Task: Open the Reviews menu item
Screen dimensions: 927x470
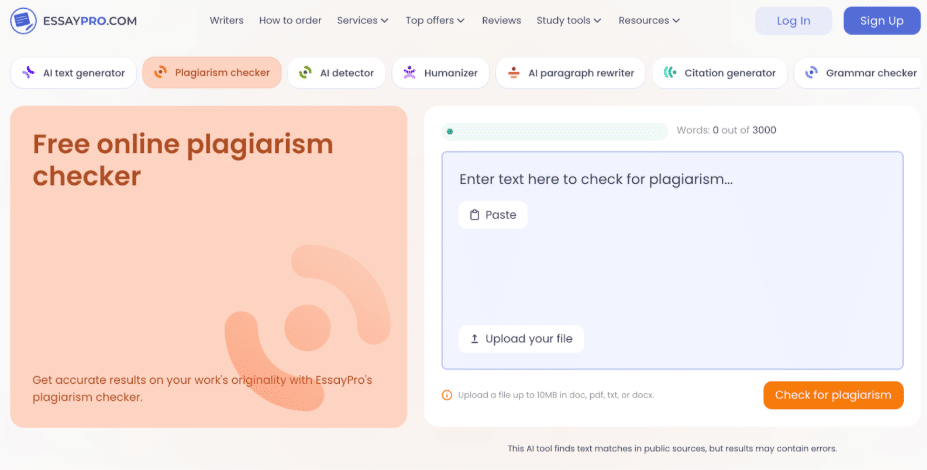Action: point(501,21)
